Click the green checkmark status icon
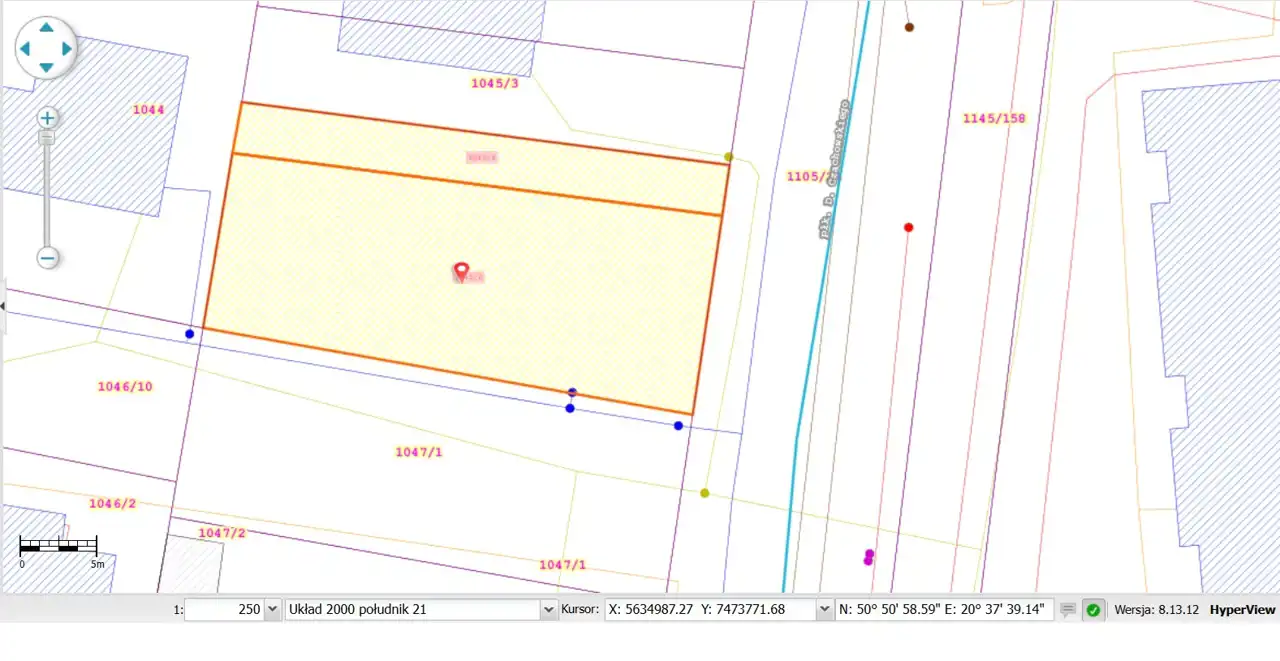1280x661 pixels. pos(1094,610)
